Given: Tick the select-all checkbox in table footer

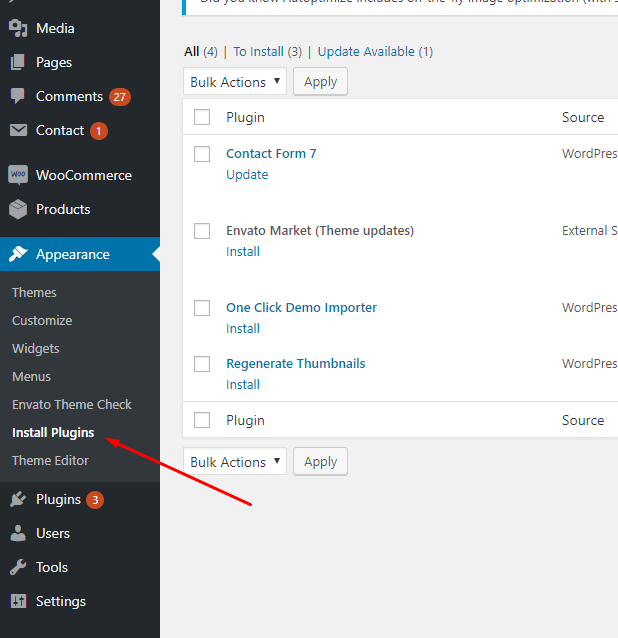Looking at the screenshot, I should [202, 420].
